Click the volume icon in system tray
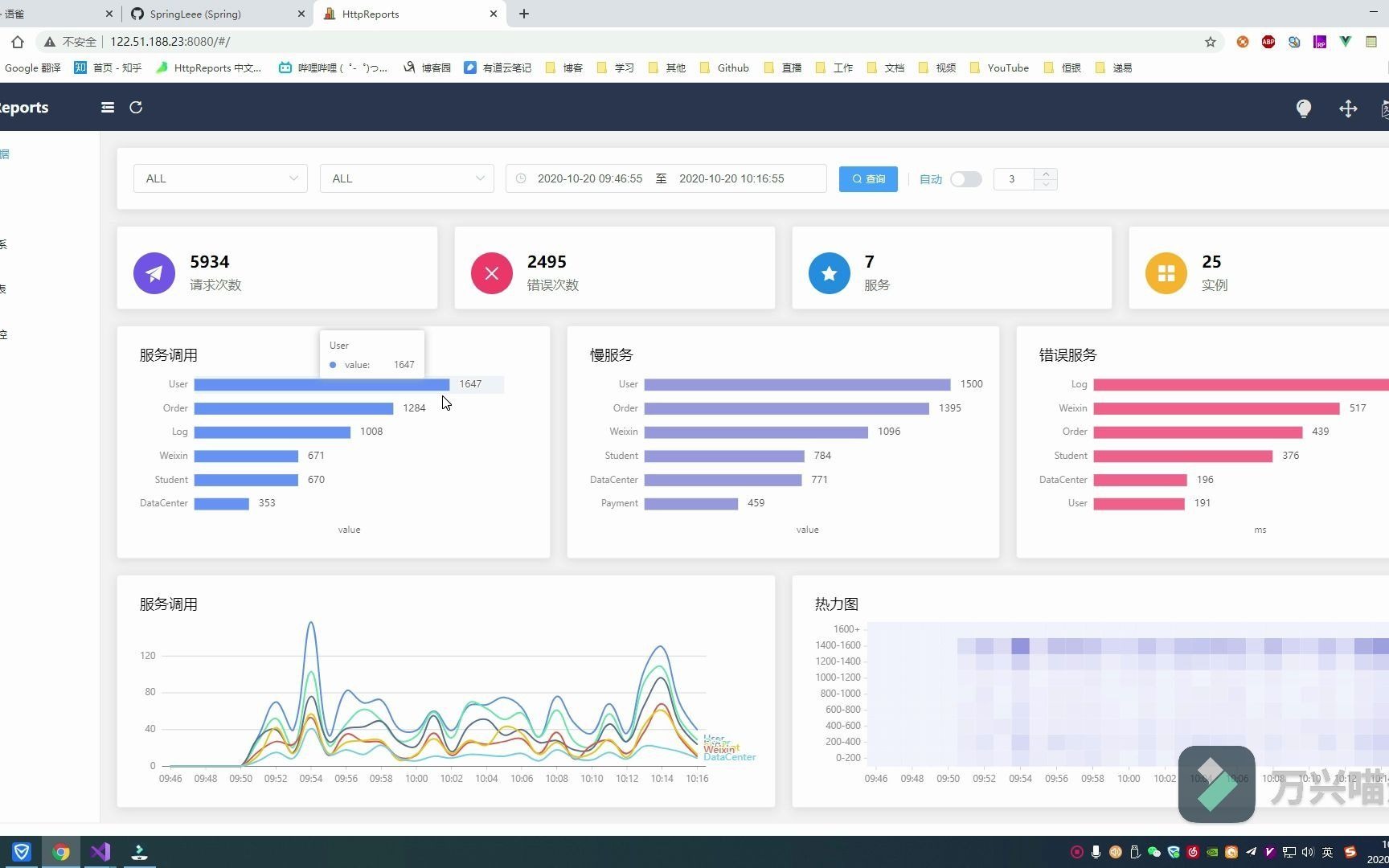1389x868 pixels. tap(1308, 852)
